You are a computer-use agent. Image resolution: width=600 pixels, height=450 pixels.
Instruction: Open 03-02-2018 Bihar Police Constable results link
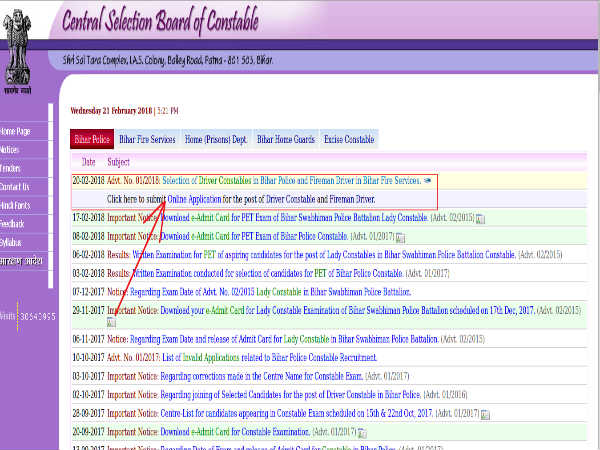(267, 274)
